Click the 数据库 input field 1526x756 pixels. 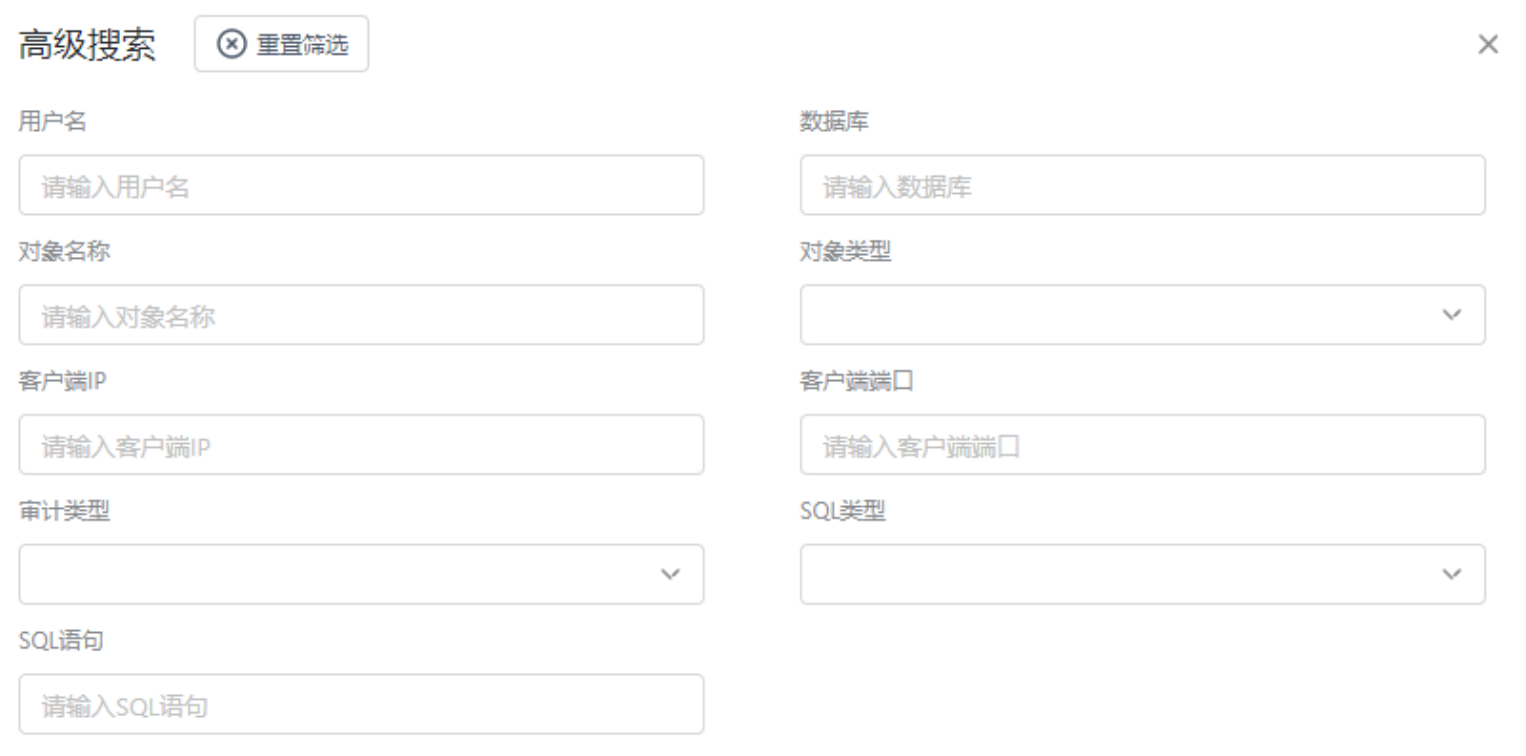1140,184
